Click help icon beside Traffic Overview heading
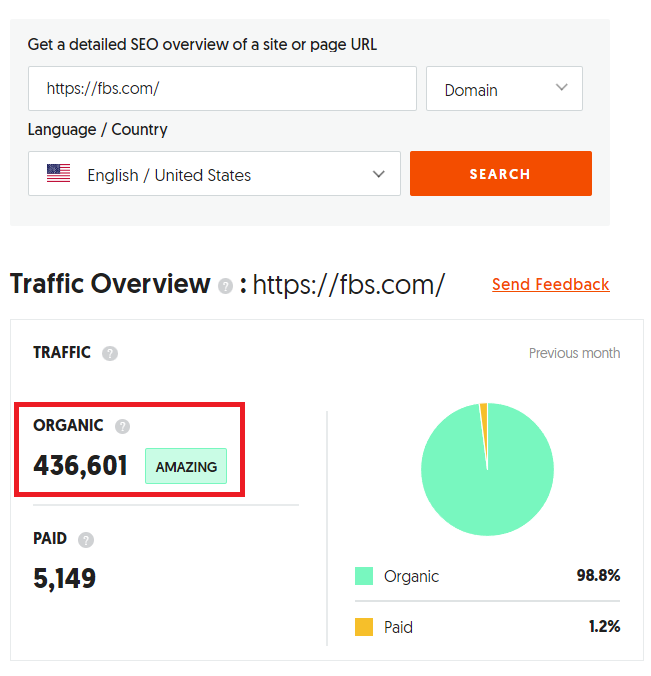The width and height of the screenshot is (651, 676). pos(229,286)
